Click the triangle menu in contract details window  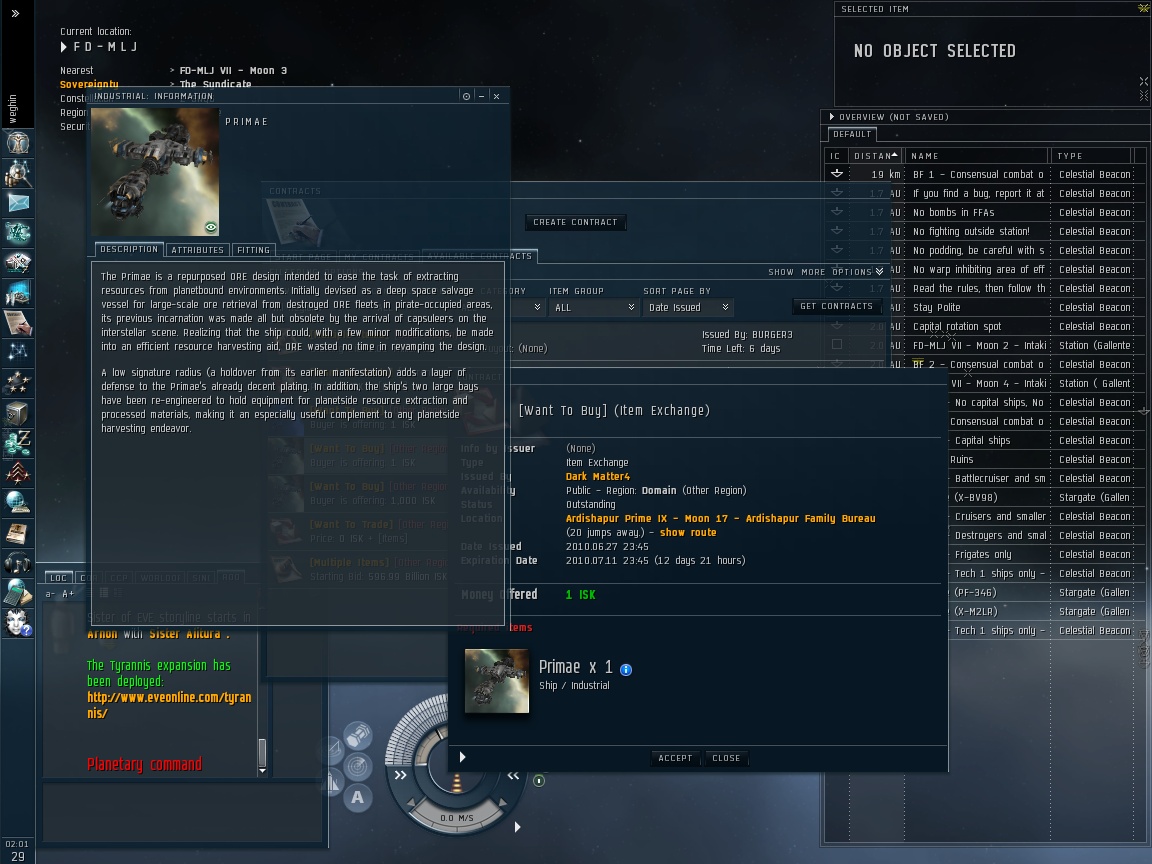pyautogui.click(x=462, y=757)
